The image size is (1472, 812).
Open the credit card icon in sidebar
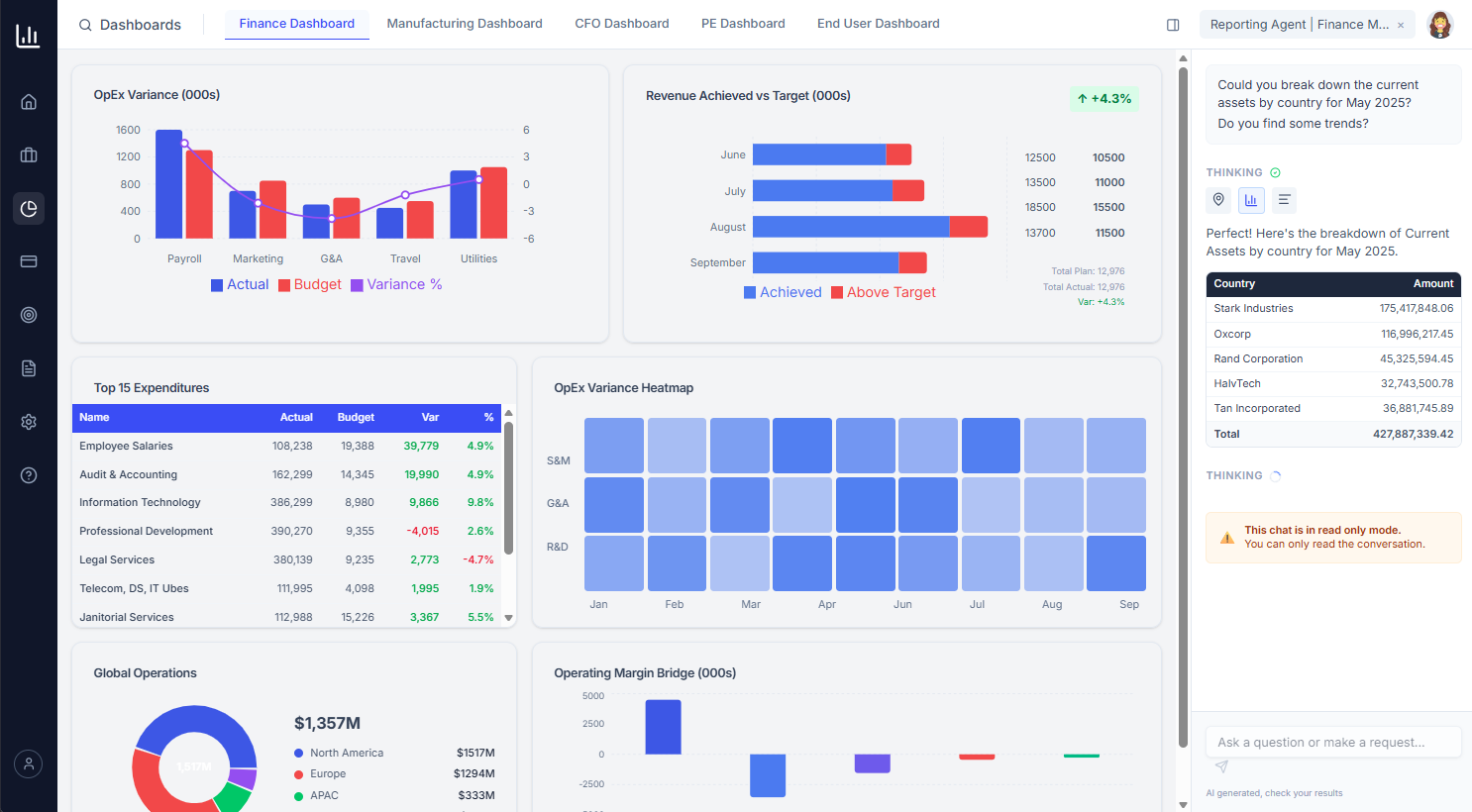(x=29, y=261)
